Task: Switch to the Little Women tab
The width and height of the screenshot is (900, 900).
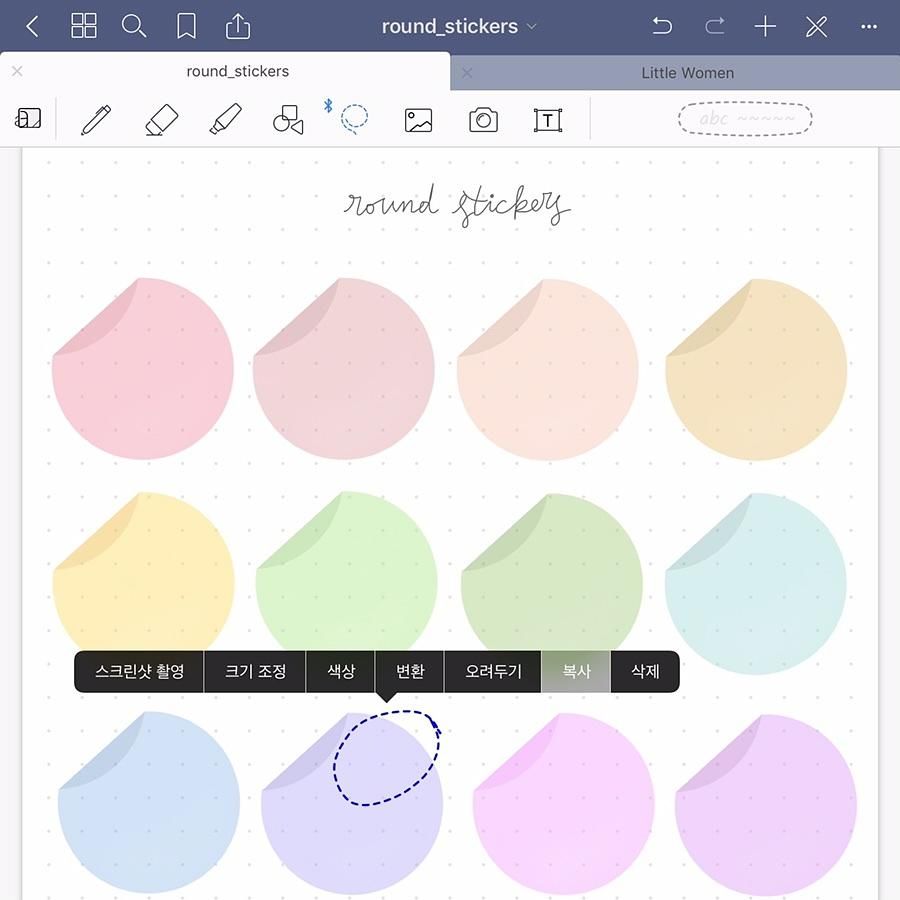Action: click(687, 73)
